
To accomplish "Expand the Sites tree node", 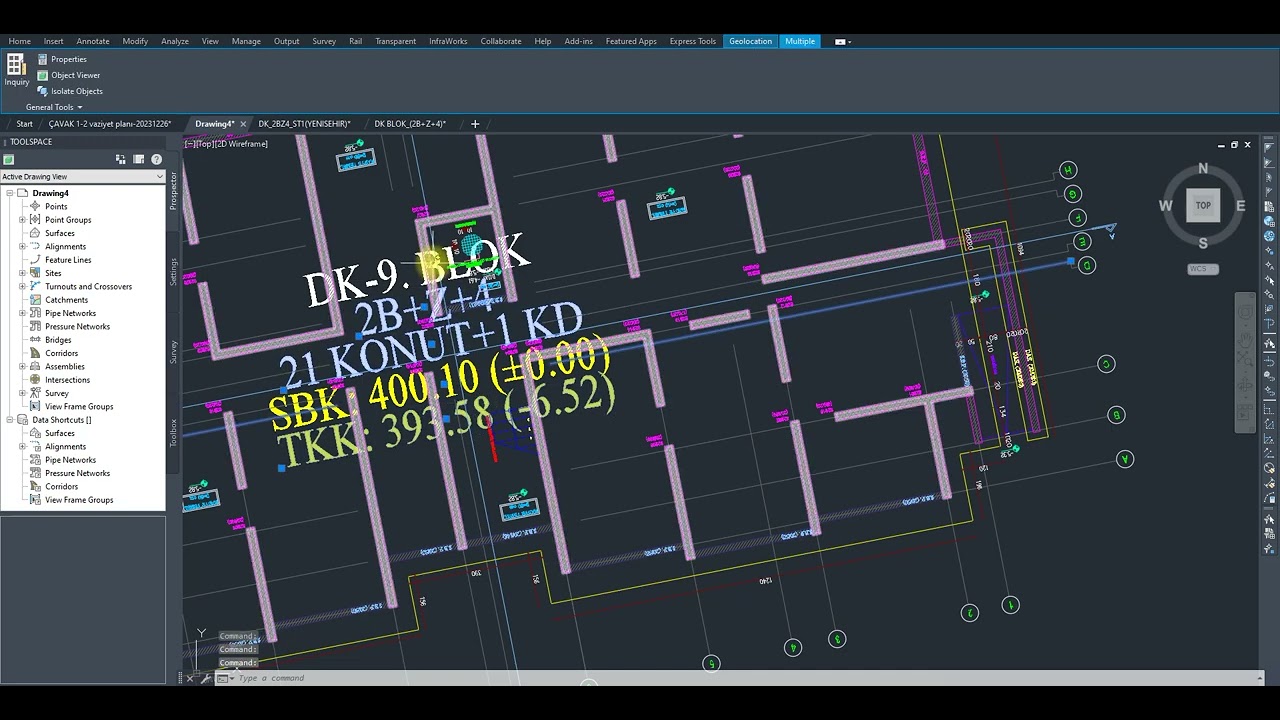I will click(22, 273).
